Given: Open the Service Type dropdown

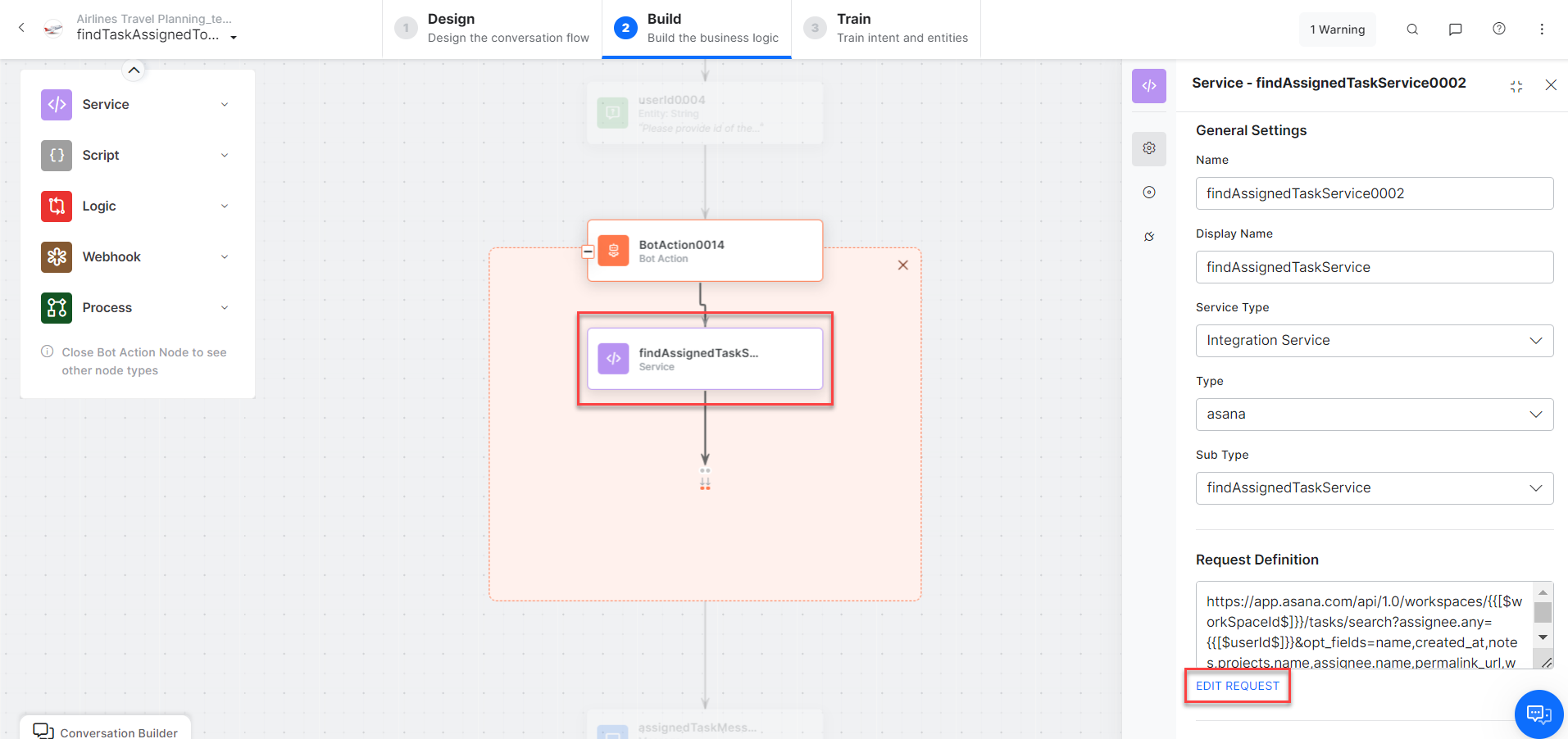Looking at the screenshot, I should (x=1374, y=341).
